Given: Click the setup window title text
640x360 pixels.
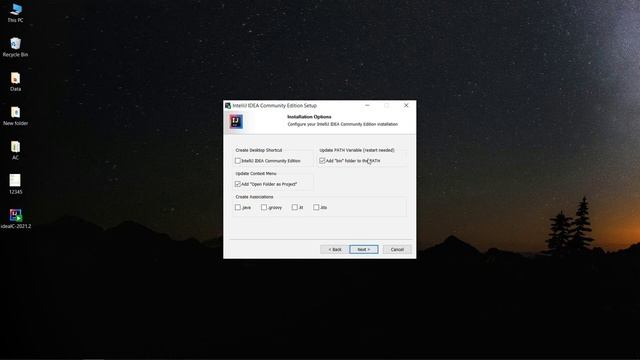Looking at the screenshot, I should 274,105.
